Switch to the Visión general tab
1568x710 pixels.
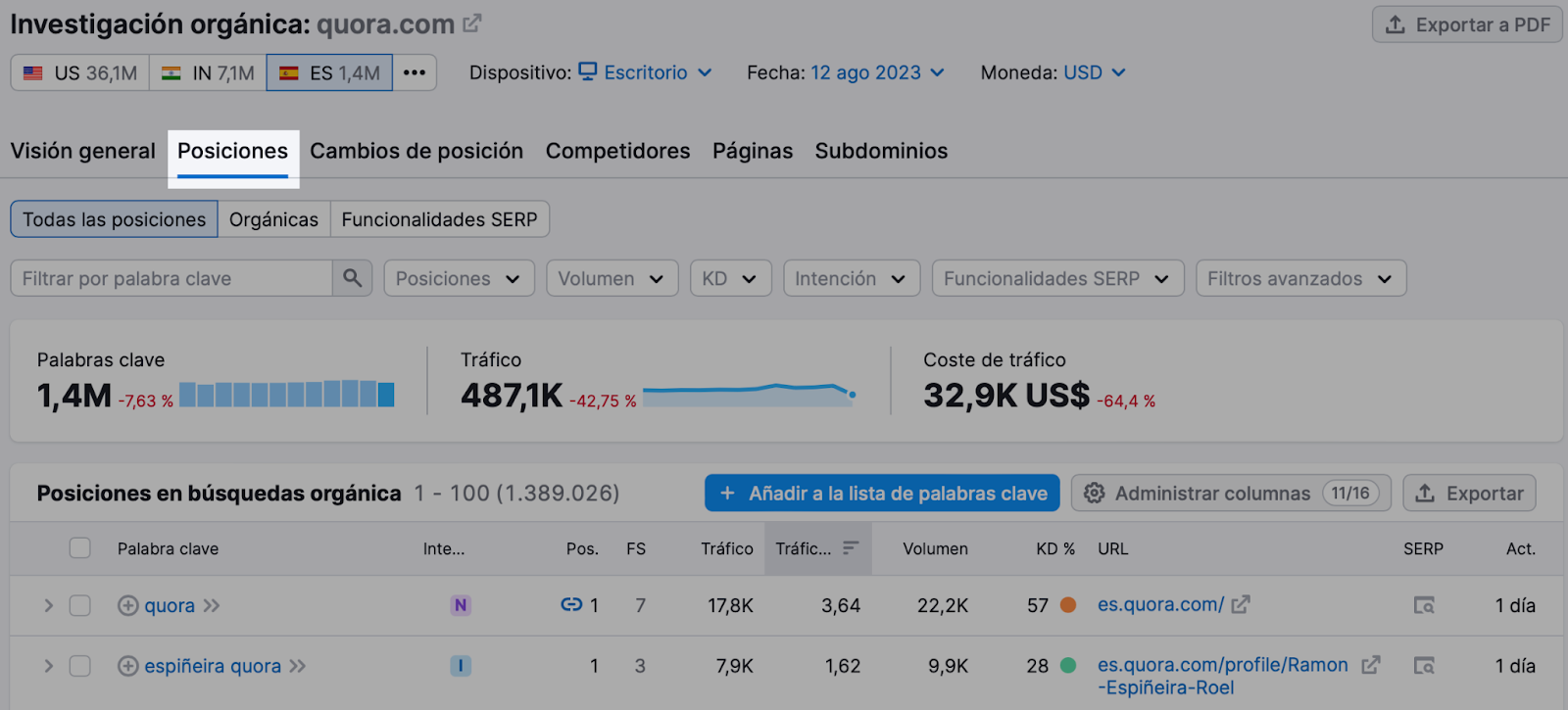point(83,151)
